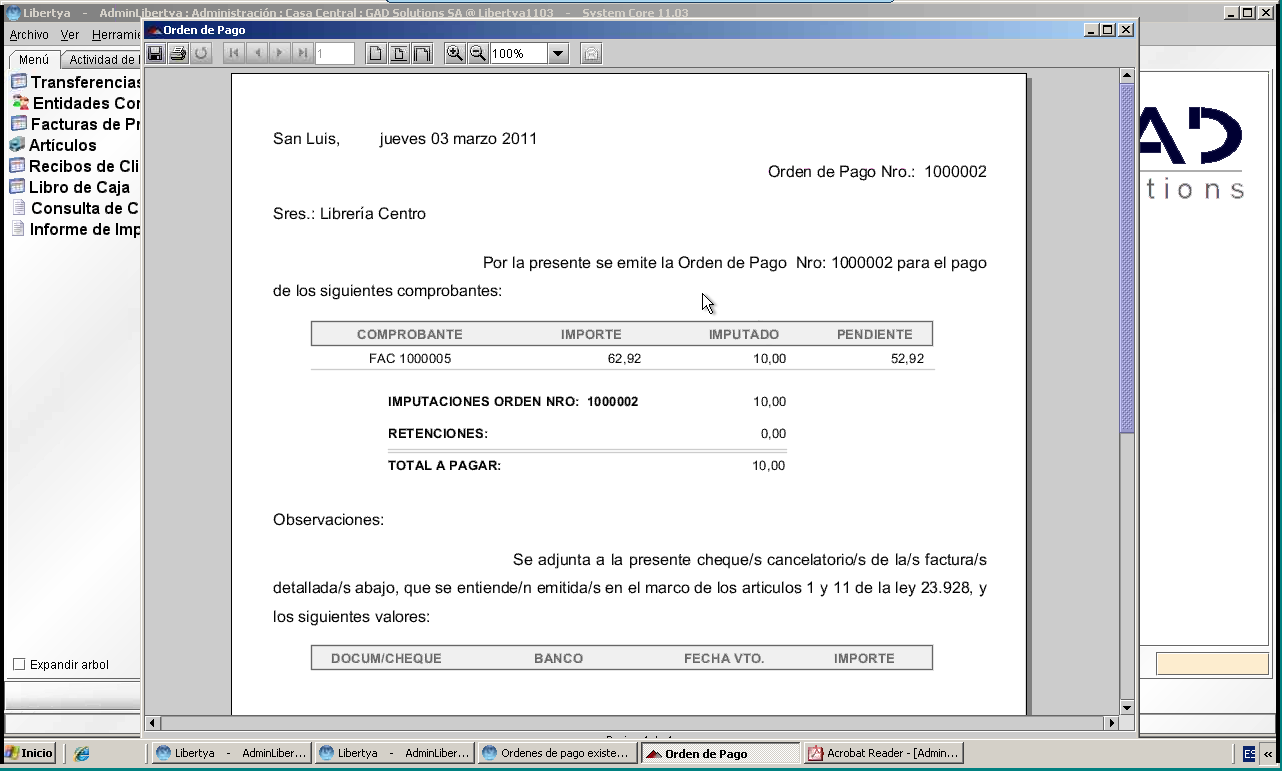Click the FECHA VTO. column header
The image size is (1282, 771).
pos(724,658)
